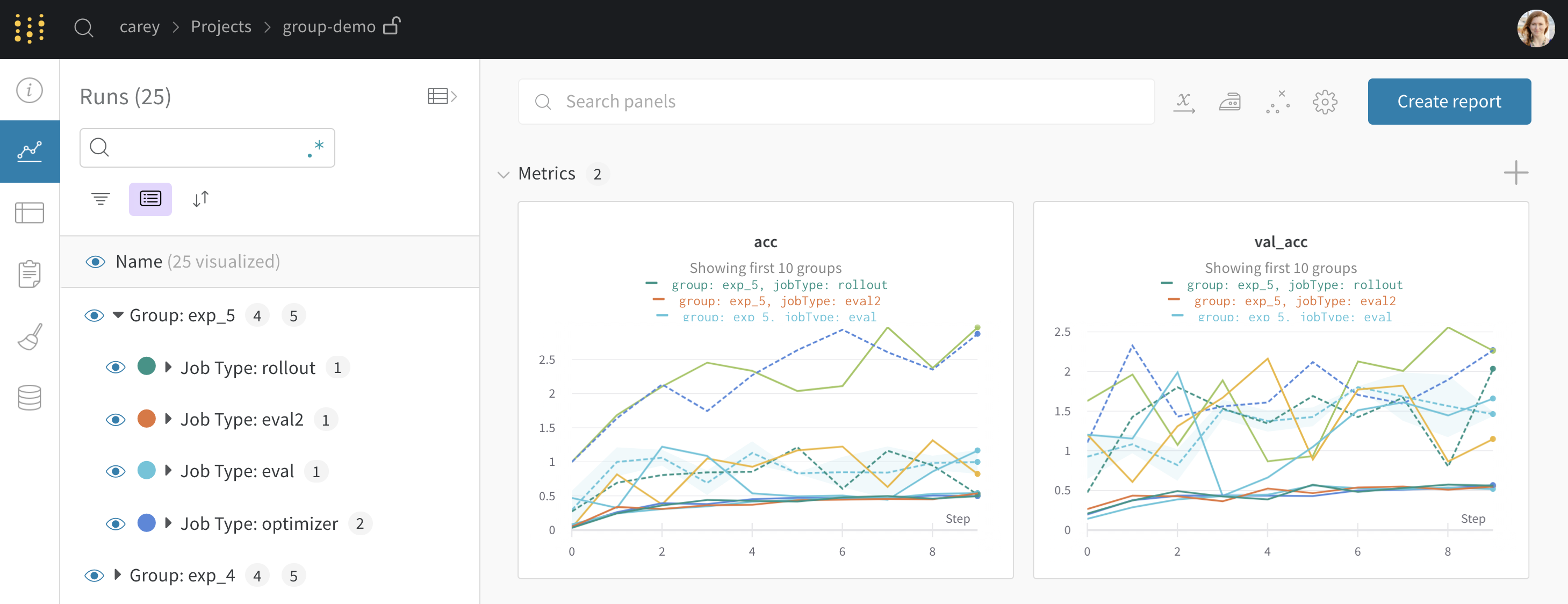Screen dimensions: 1568x604
Task: Hide the Job Type rollout runs
Action: (x=116, y=367)
